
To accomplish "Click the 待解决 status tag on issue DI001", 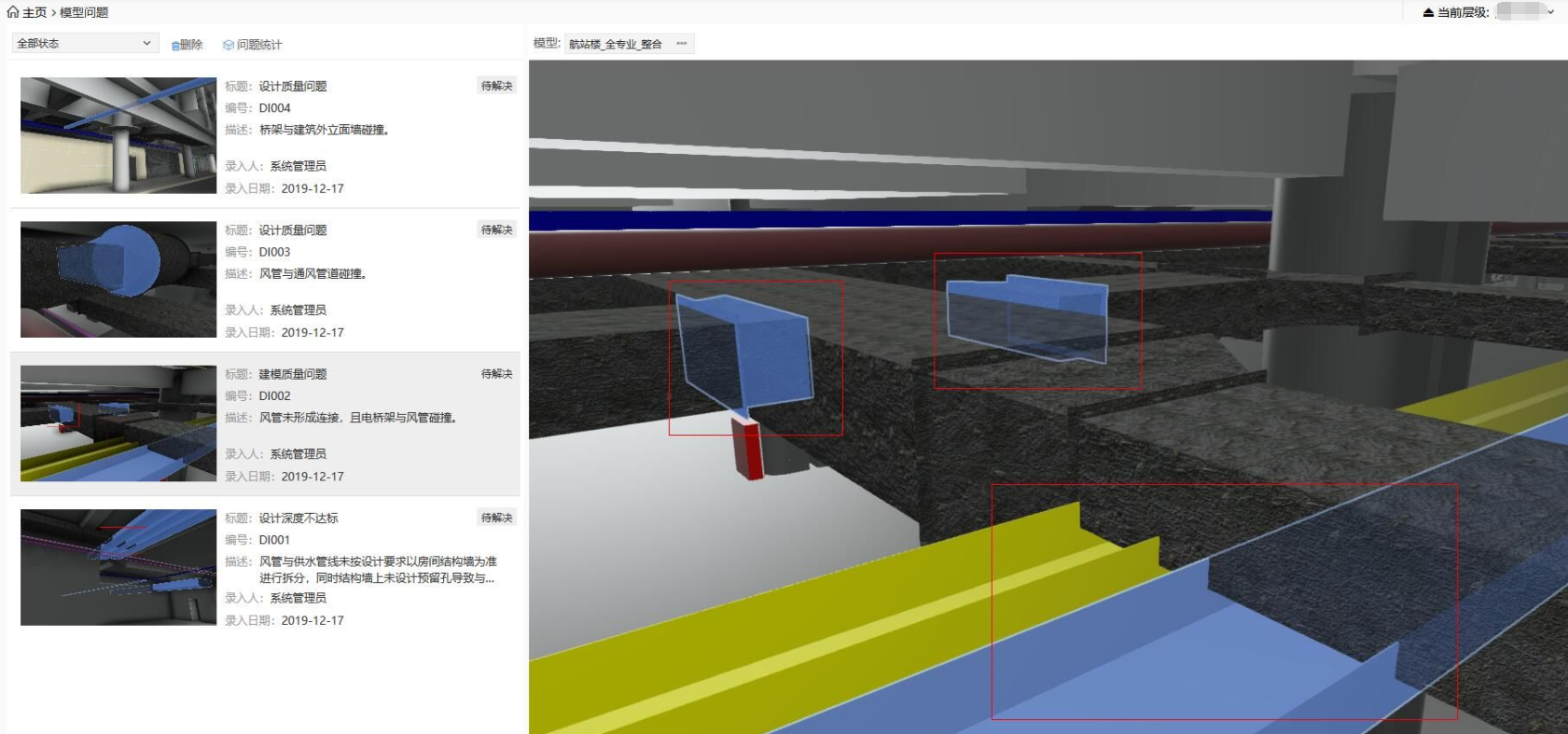I will pyautogui.click(x=496, y=518).
